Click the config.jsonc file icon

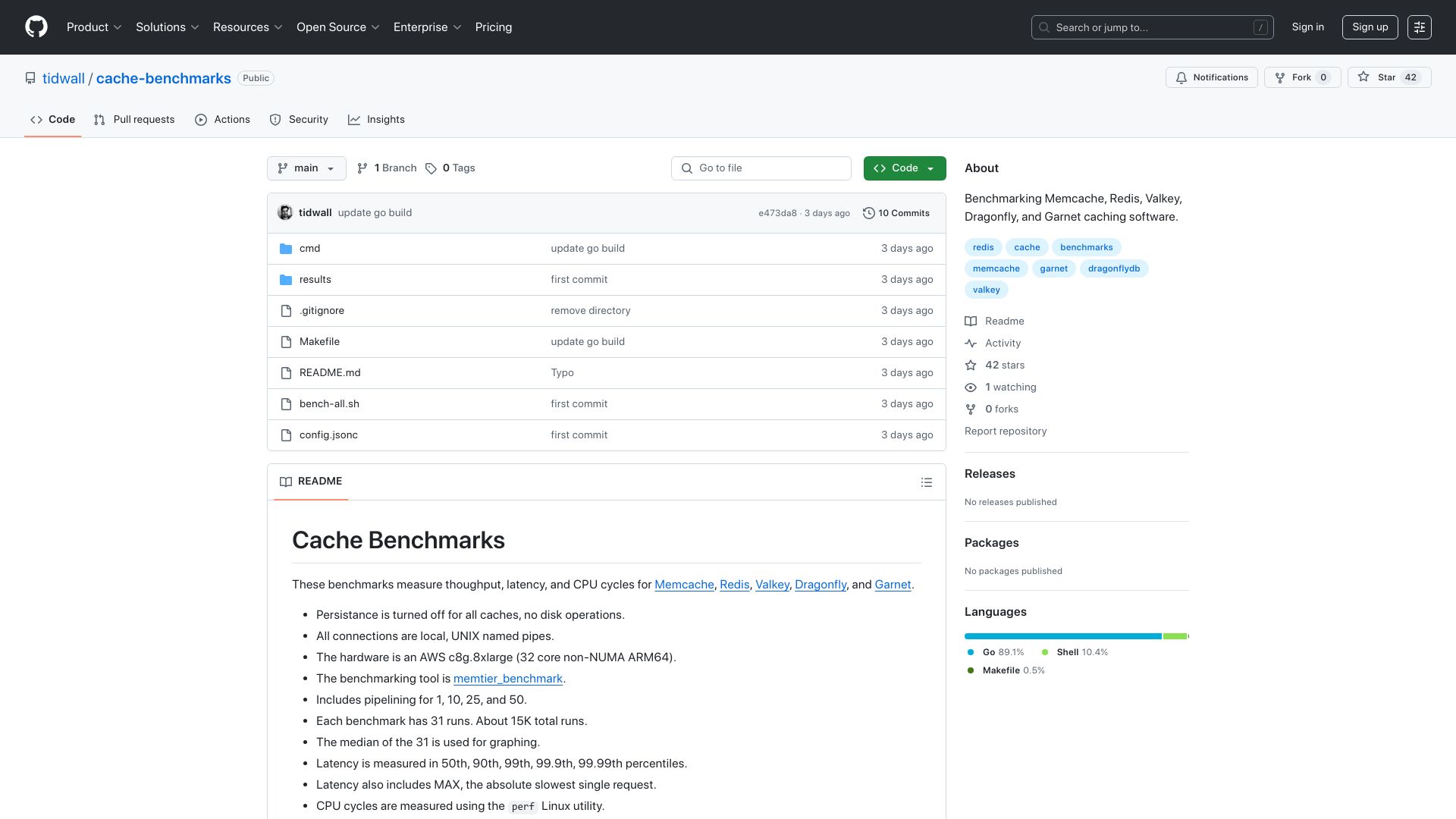tap(286, 435)
